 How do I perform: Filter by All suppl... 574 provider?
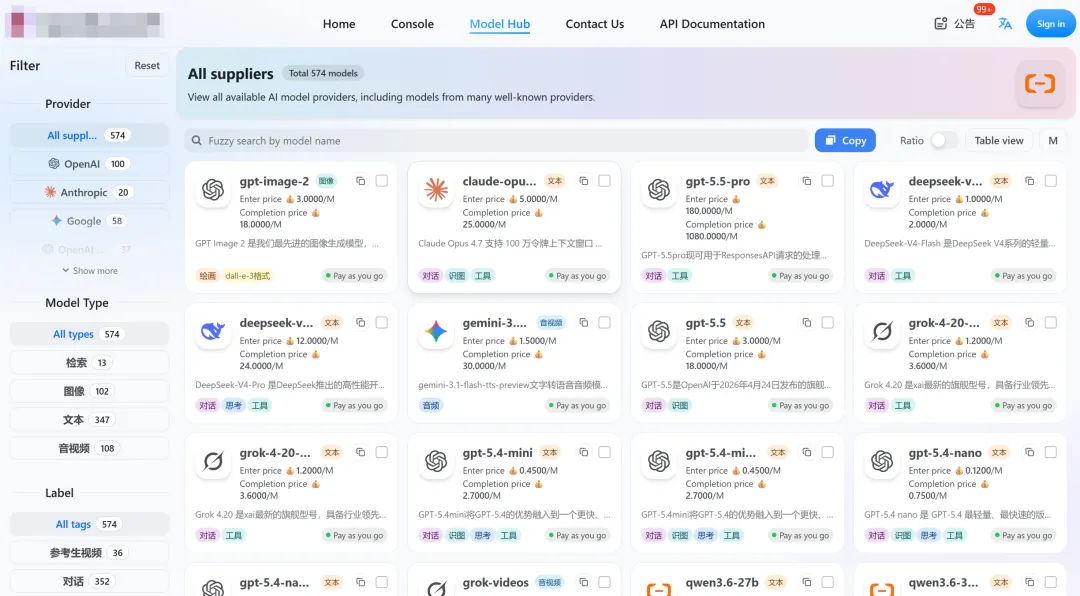click(x=89, y=135)
